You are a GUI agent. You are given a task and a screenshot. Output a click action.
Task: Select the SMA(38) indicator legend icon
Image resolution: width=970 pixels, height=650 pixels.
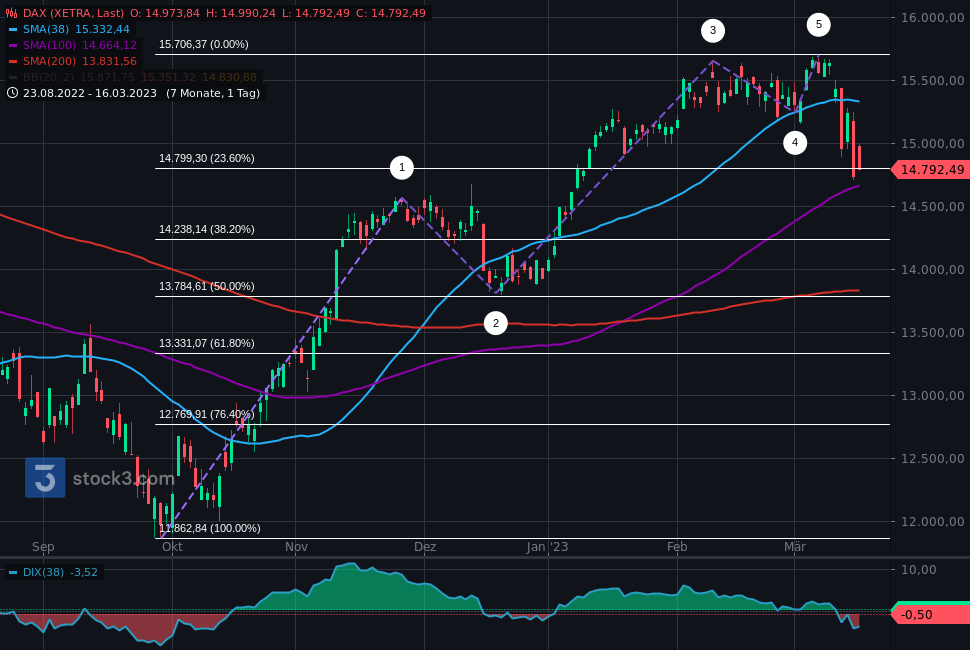12,30
